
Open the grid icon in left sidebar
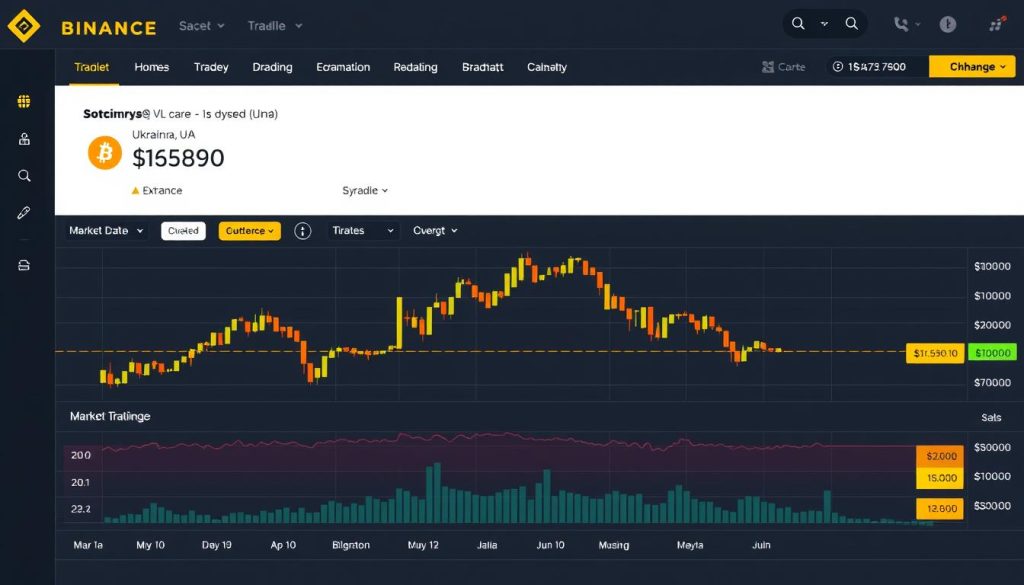pos(24,101)
